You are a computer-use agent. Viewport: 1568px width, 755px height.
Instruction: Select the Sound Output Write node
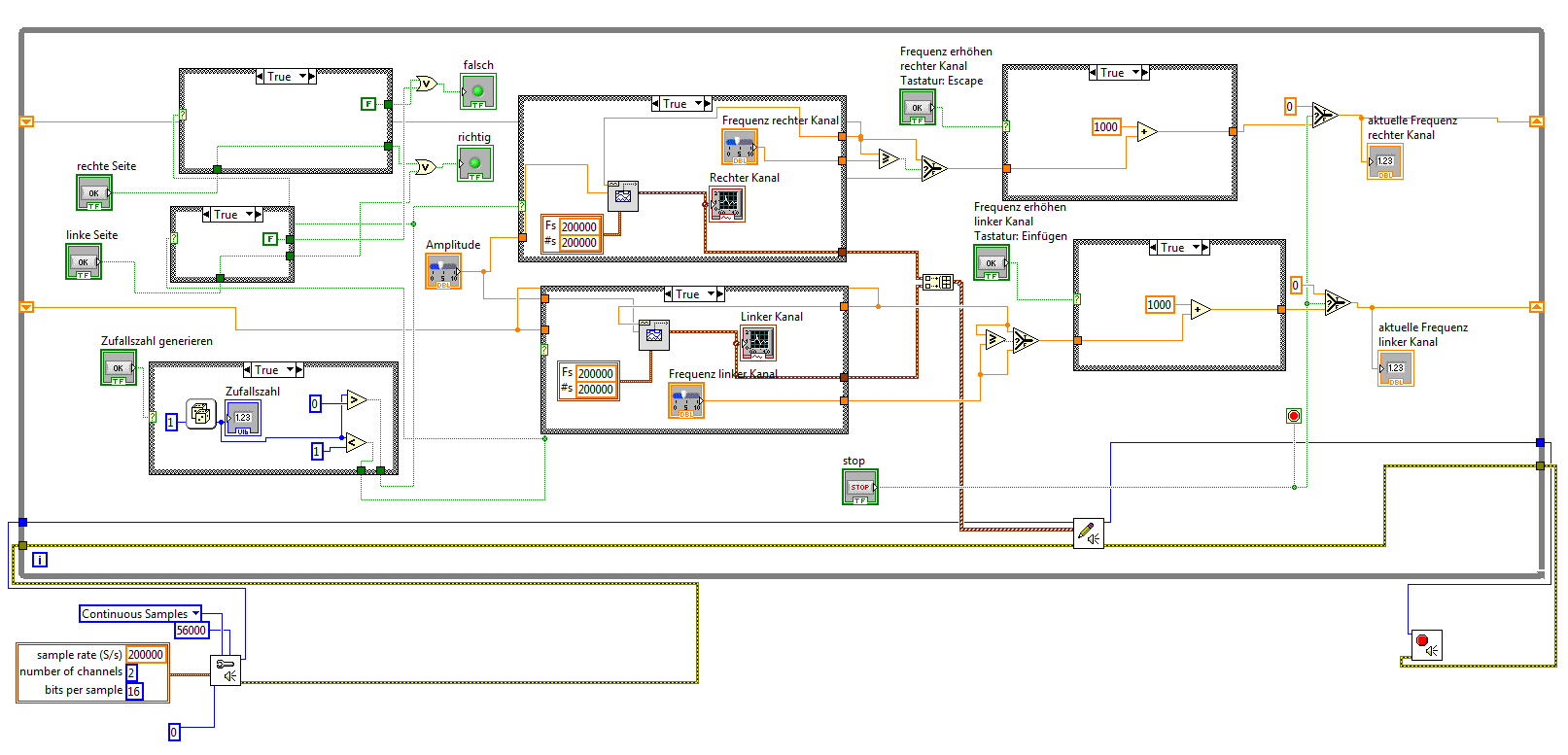(x=1089, y=533)
